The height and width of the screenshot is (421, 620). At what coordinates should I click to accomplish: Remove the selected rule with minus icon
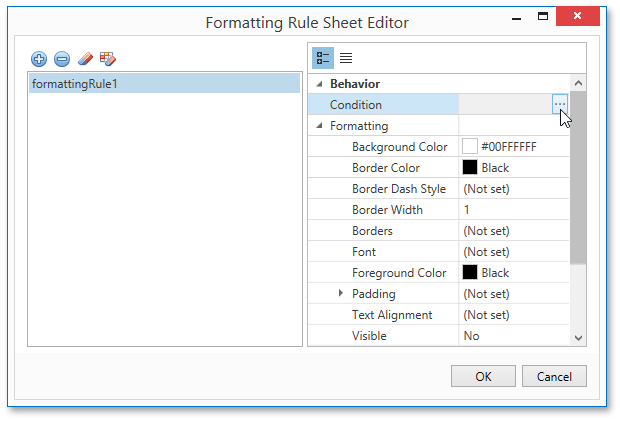pos(62,59)
